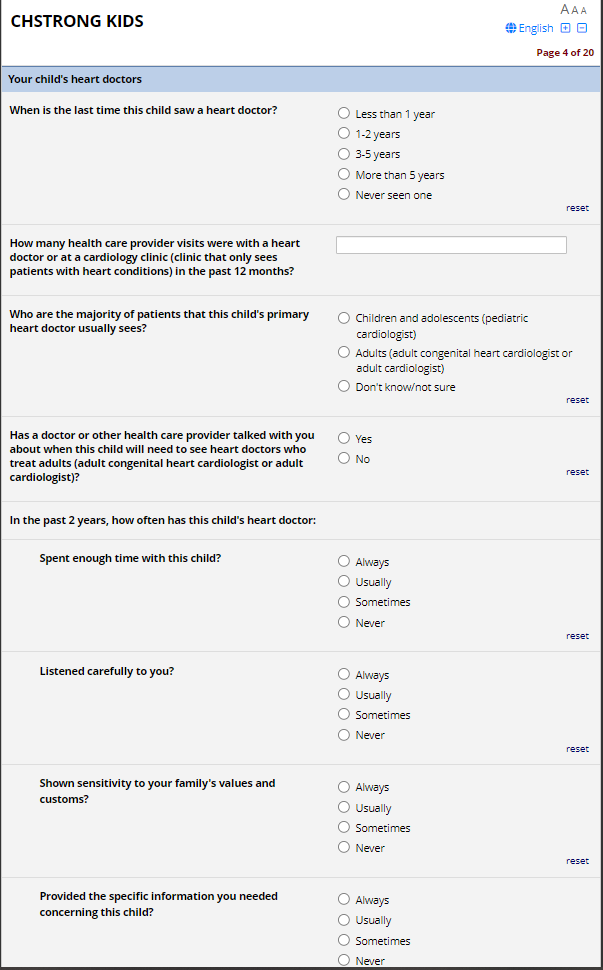Viewport: 603px width, 970px height.
Task: Reset the last heart doctor visit answer
Action: point(577,208)
